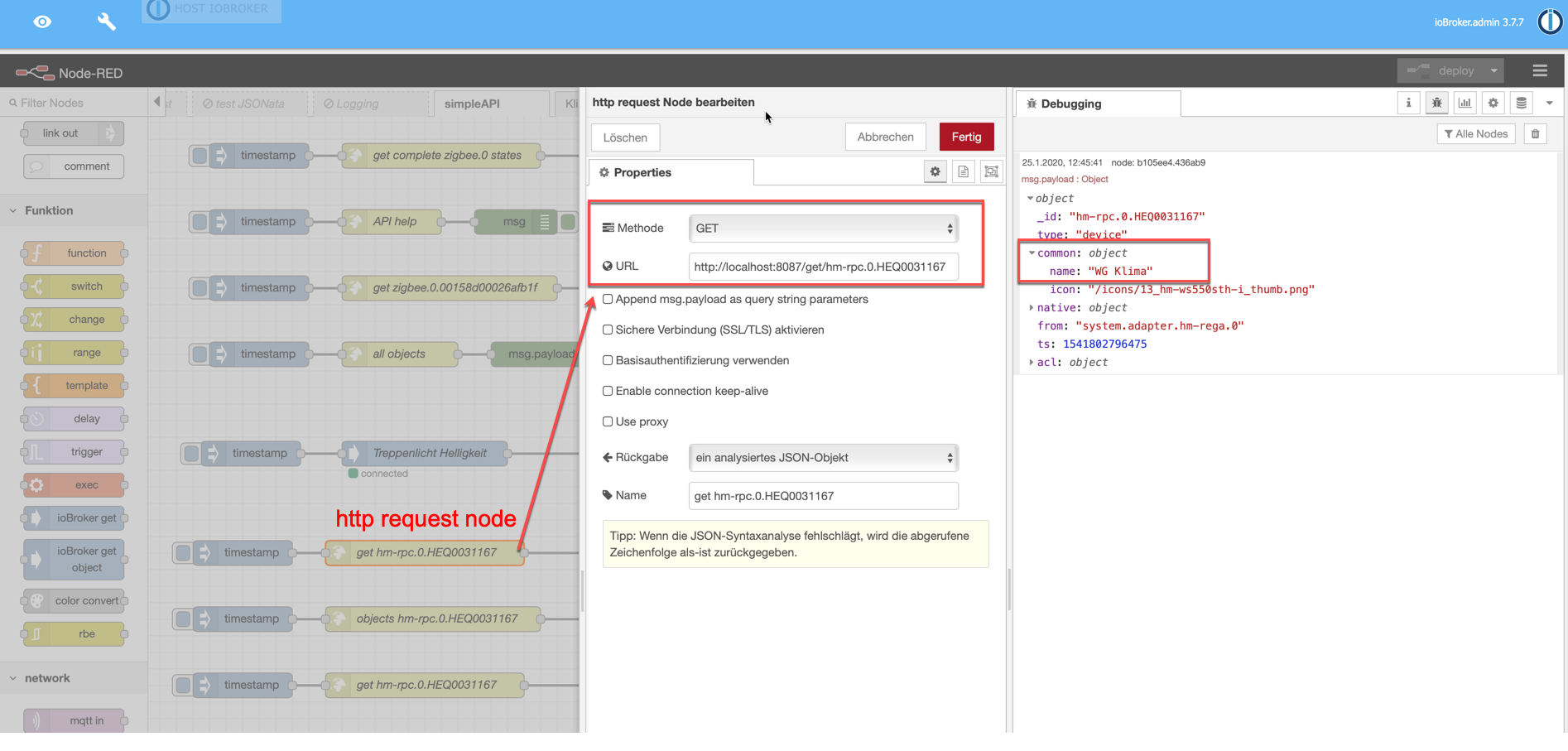Viewport: 1568px width, 751px height.
Task: Switch to the Logging flow tab
Action: tap(370, 104)
